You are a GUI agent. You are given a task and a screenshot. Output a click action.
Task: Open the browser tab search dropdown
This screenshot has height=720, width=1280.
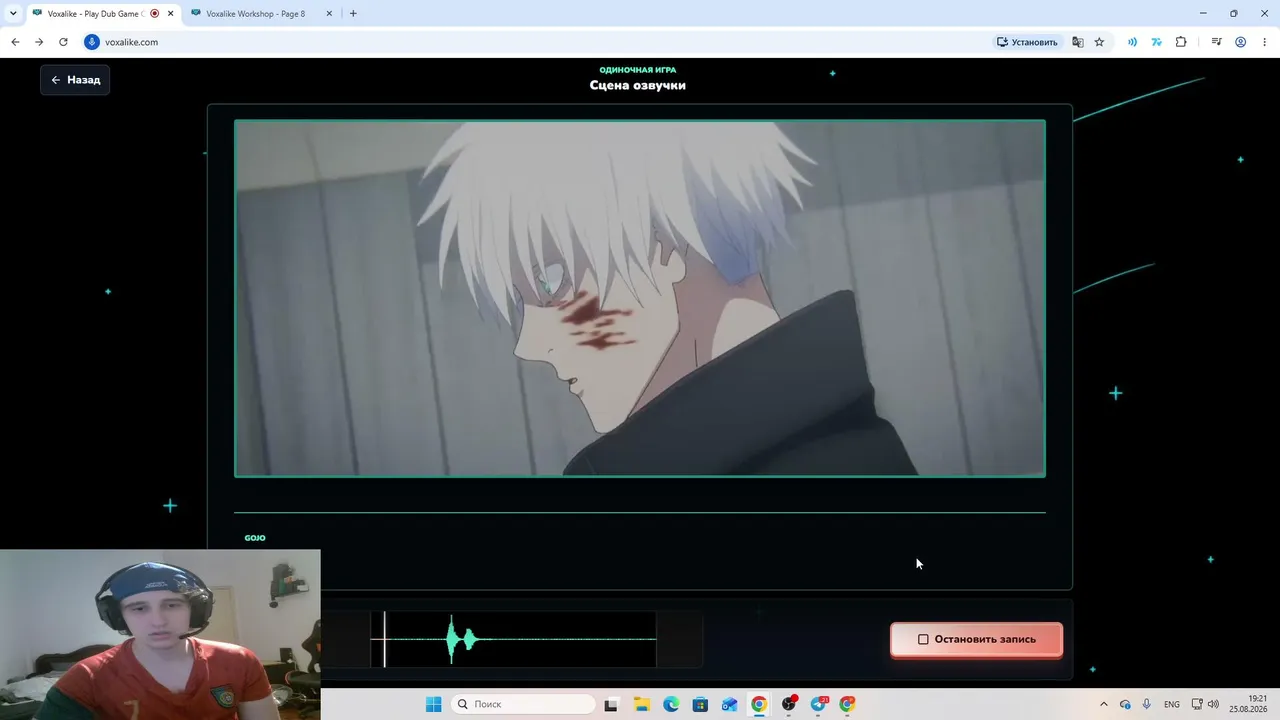click(13, 13)
